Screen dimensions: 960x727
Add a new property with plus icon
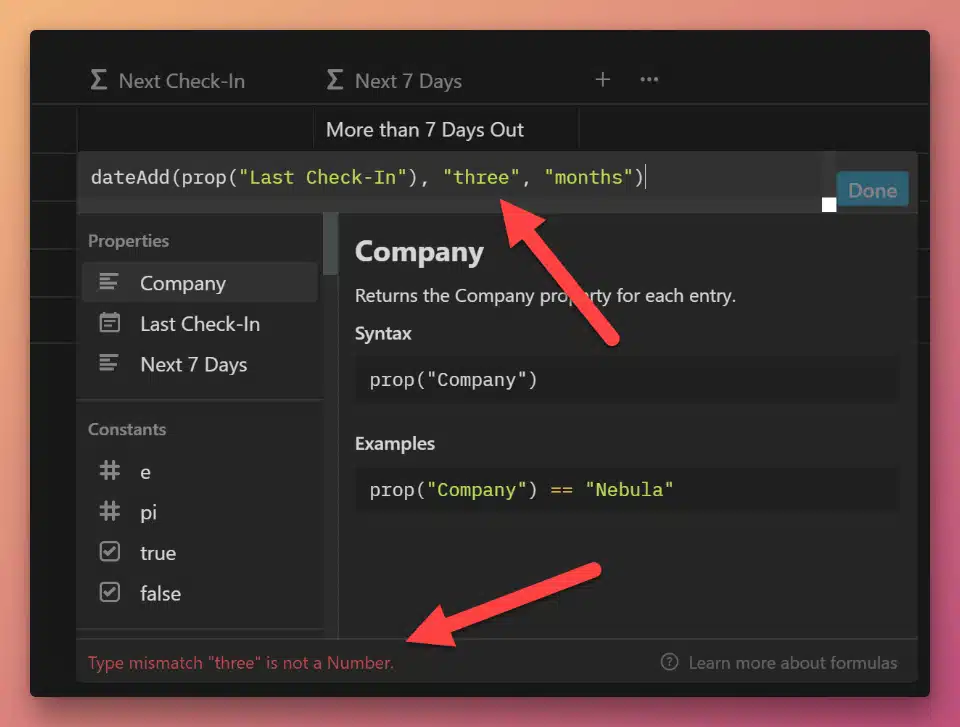tap(602, 80)
